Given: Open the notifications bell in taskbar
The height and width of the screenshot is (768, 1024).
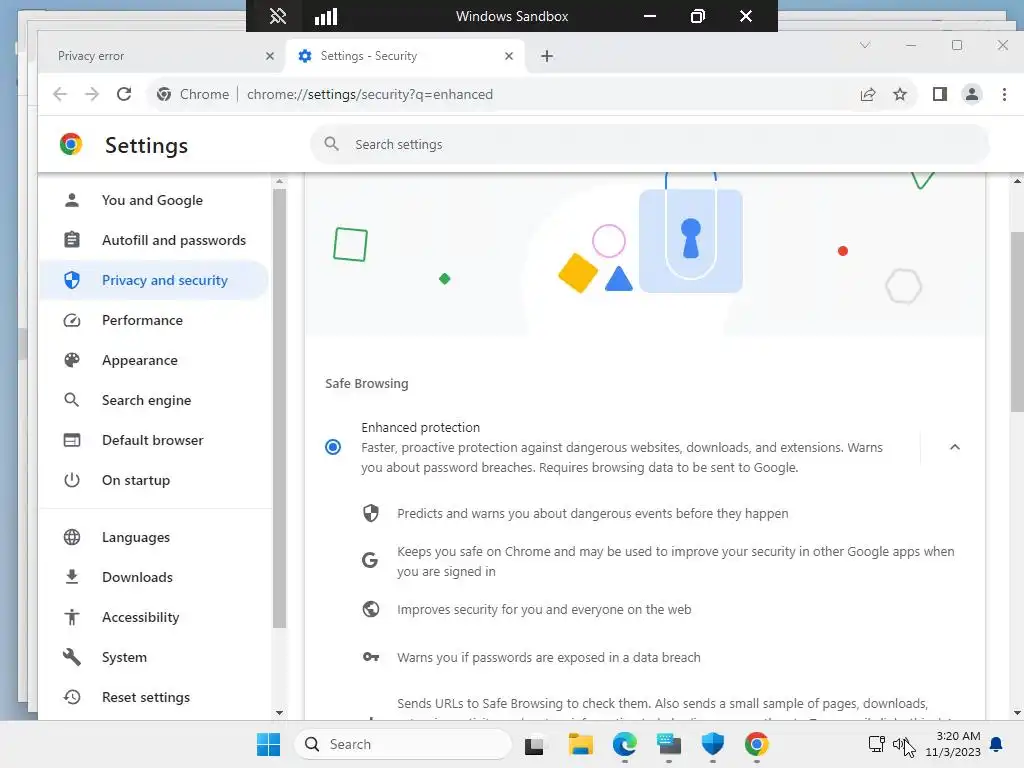Looking at the screenshot, I should tap(997, 744).
